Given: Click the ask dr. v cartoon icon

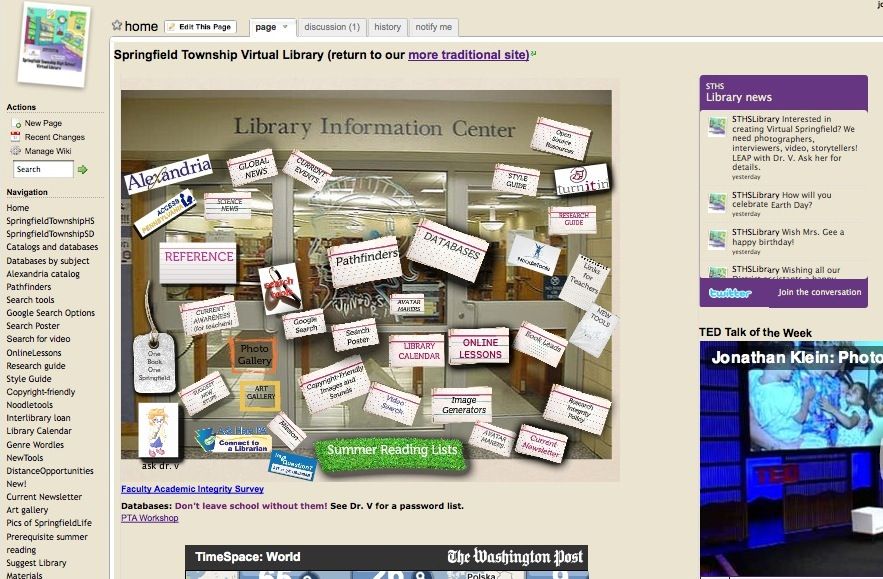Looking at the screenshot, I should click(x=158, y=432).
